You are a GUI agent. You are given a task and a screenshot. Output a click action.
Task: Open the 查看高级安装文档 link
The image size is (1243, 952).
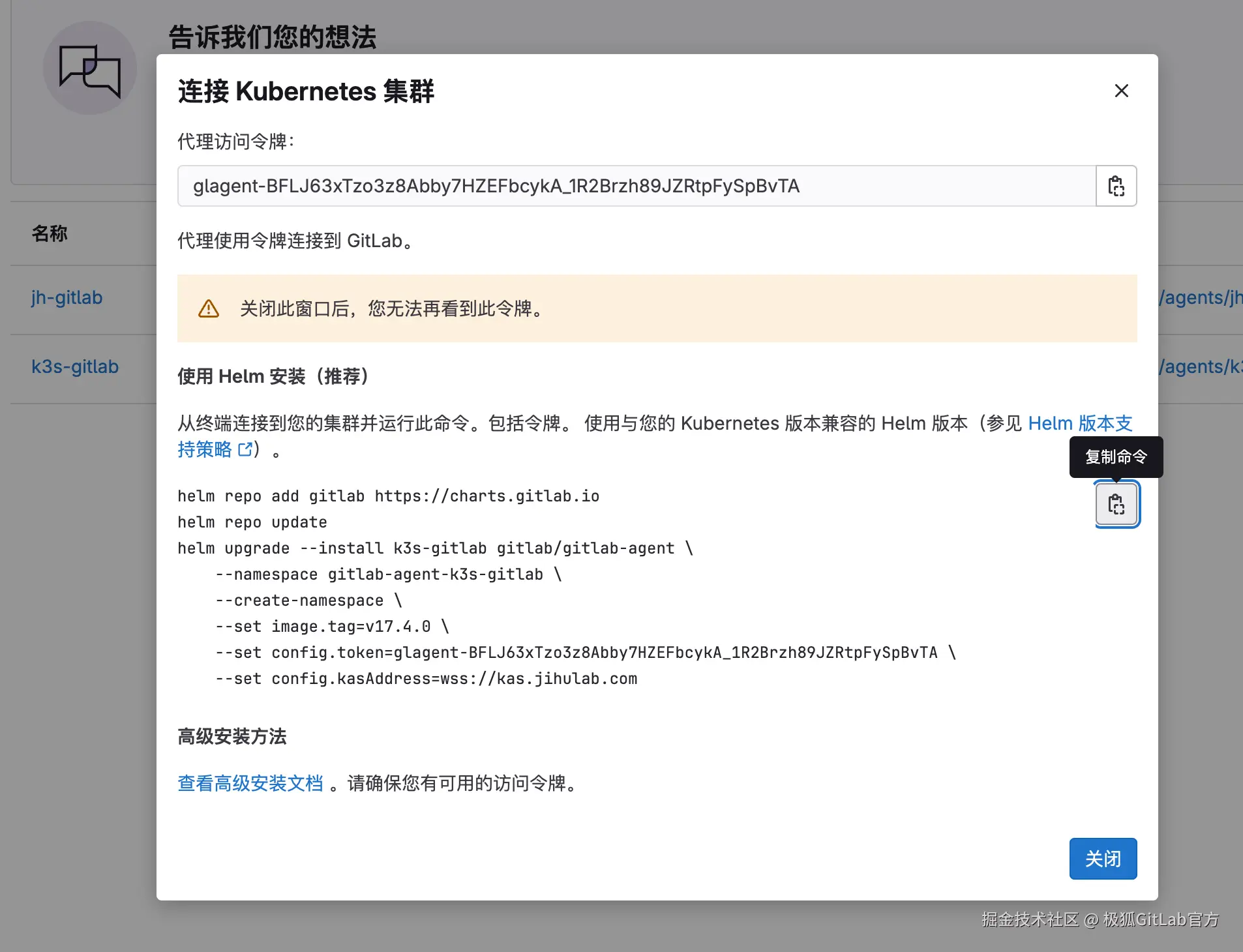point(250,783)
